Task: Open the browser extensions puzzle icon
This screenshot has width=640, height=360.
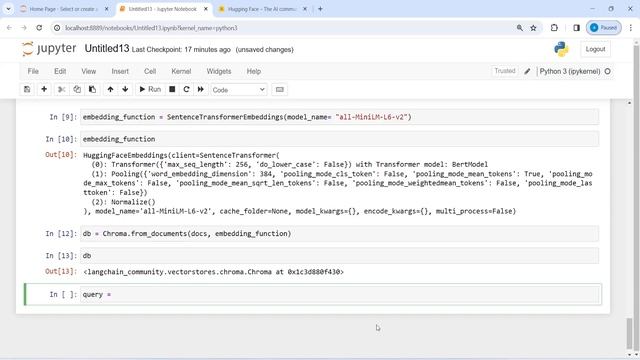Action: click(x=554, y=28)
